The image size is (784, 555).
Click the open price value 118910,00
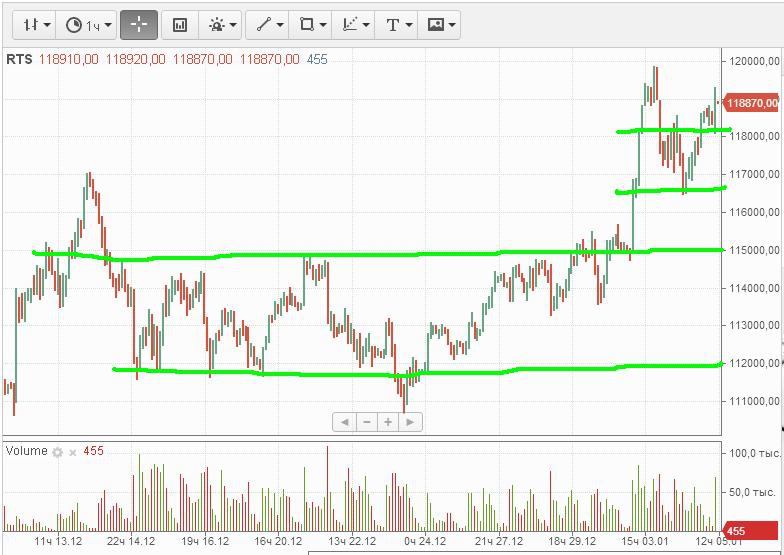[69, 60]
